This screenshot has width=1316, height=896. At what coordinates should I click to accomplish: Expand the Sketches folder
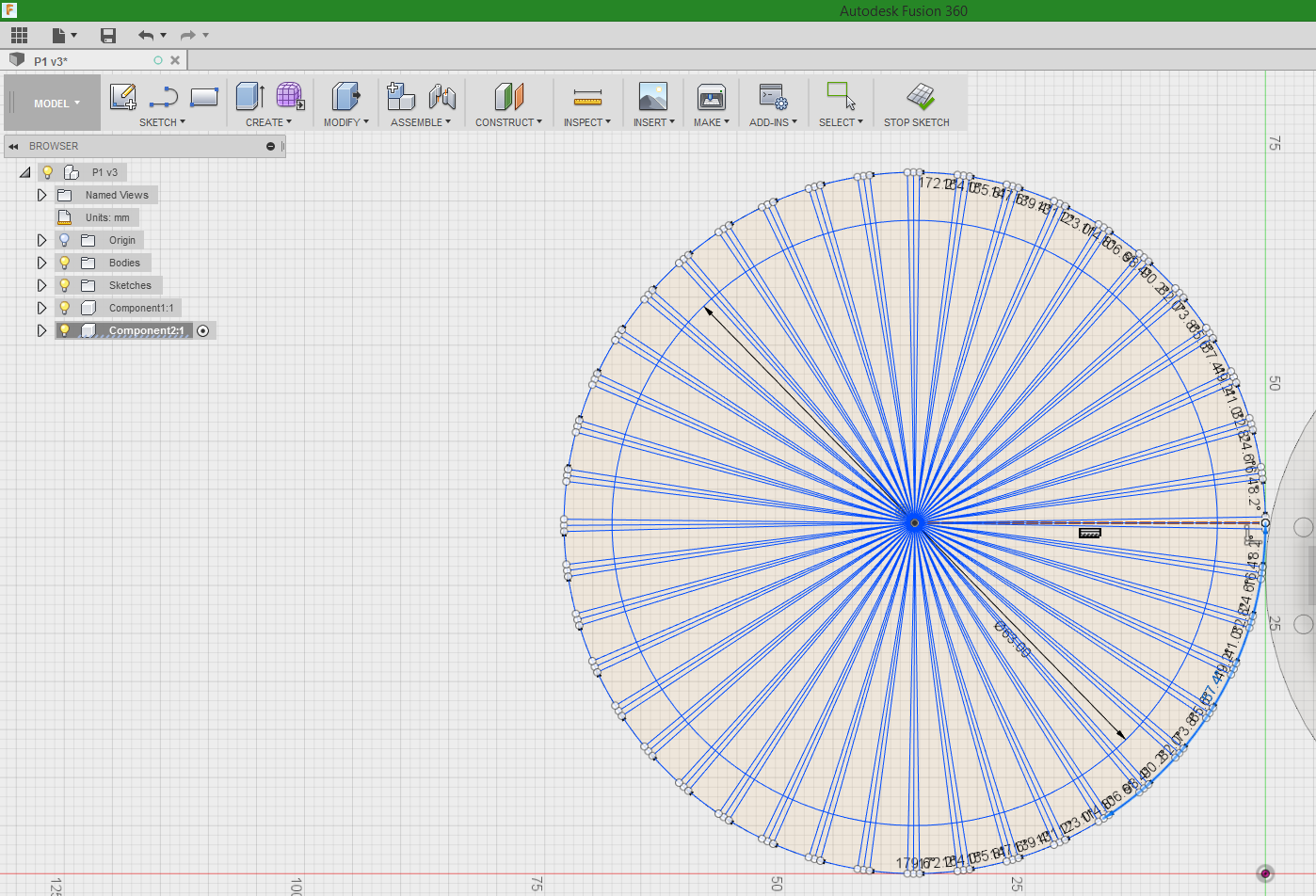[x=41, y=285]
